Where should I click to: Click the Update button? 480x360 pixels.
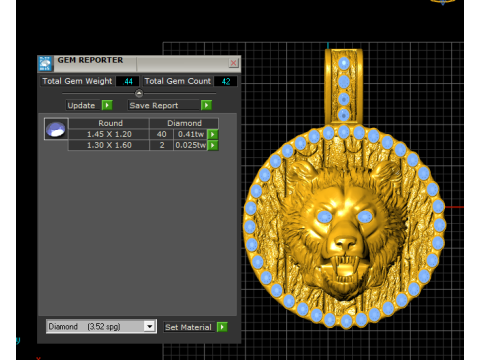[x=82, y=105]
